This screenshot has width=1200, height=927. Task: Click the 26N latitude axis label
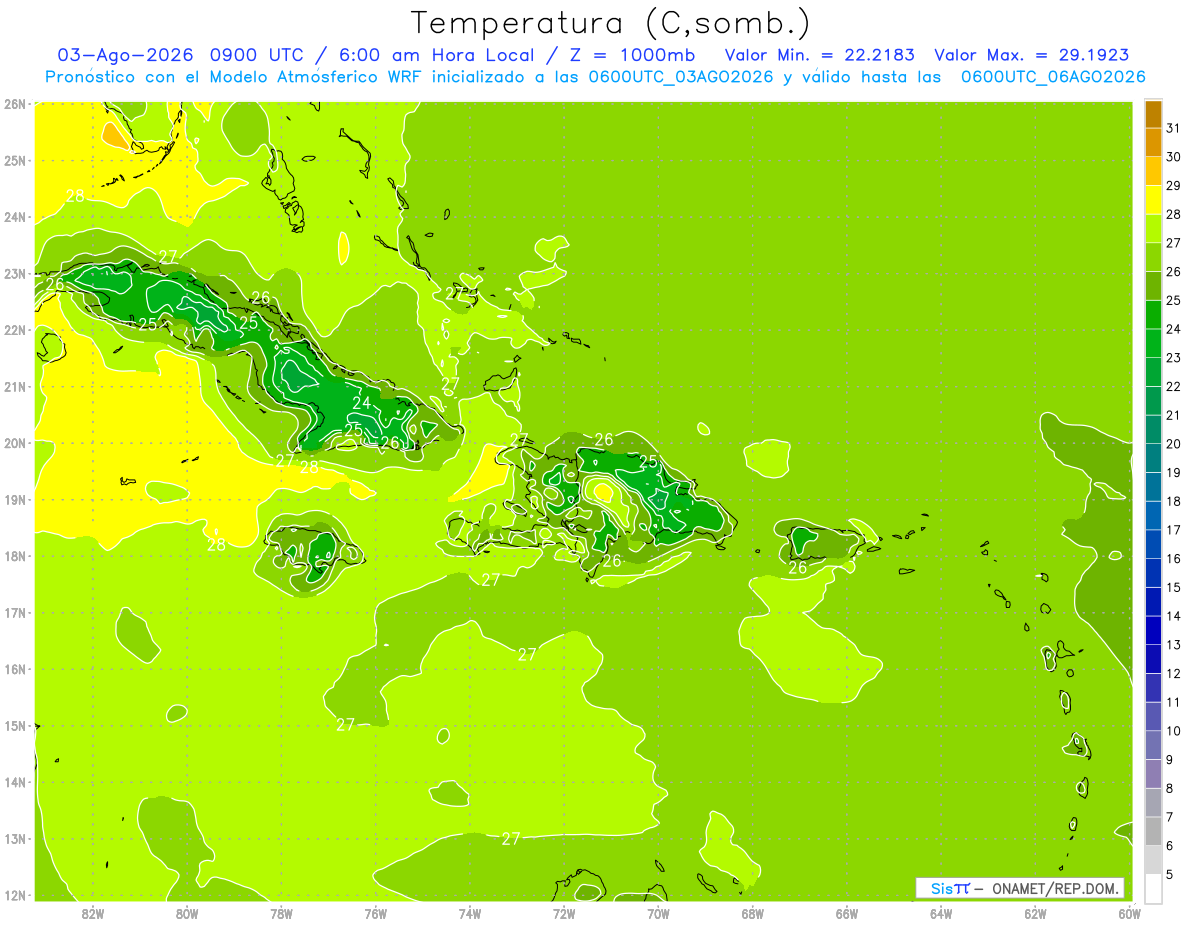point(15,104)
